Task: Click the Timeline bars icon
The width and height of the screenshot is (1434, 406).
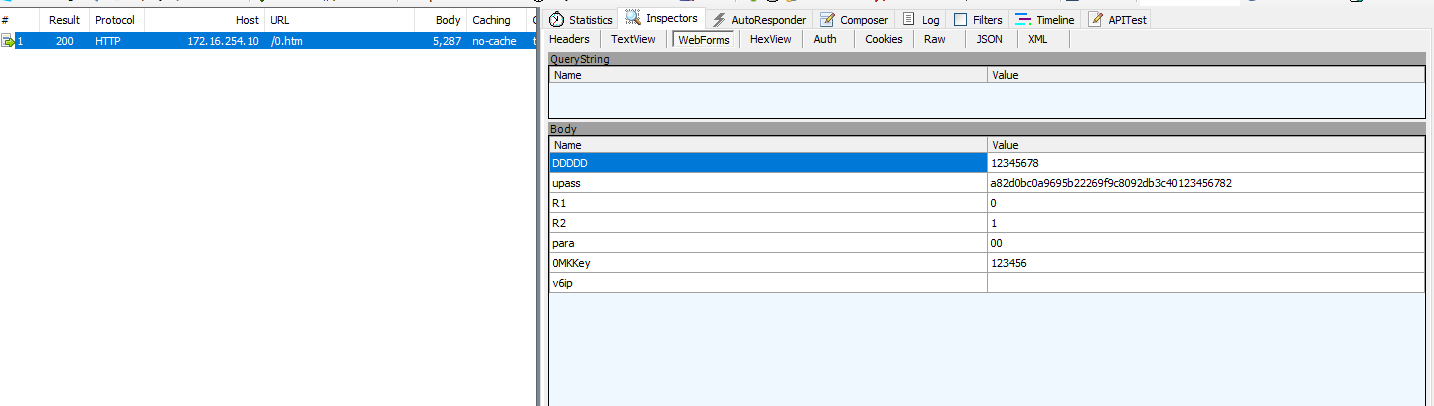Action: [x=1023, y=19]
